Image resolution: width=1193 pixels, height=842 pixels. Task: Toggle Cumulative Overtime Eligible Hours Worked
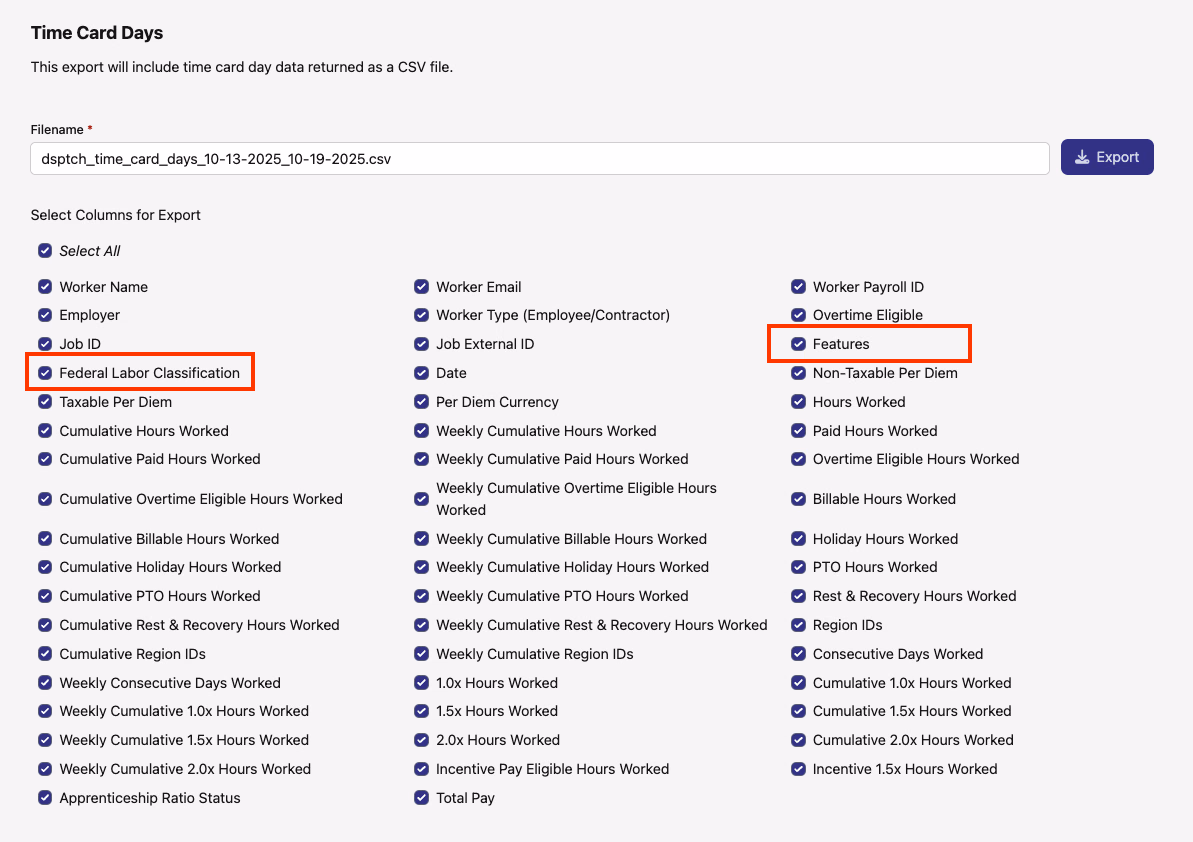click(x=45, y=499)
